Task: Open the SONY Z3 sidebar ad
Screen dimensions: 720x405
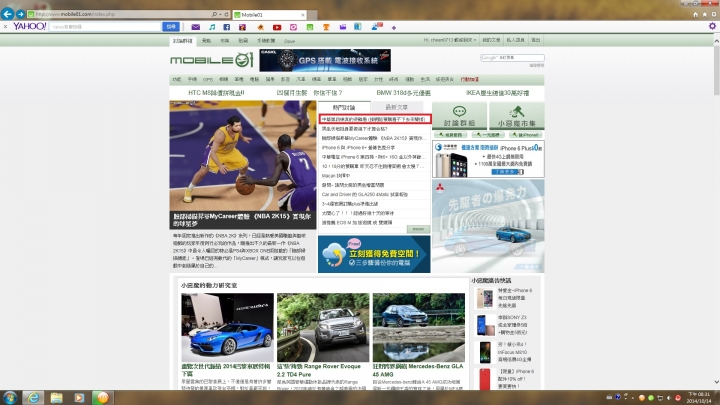Action: (504, 325)
